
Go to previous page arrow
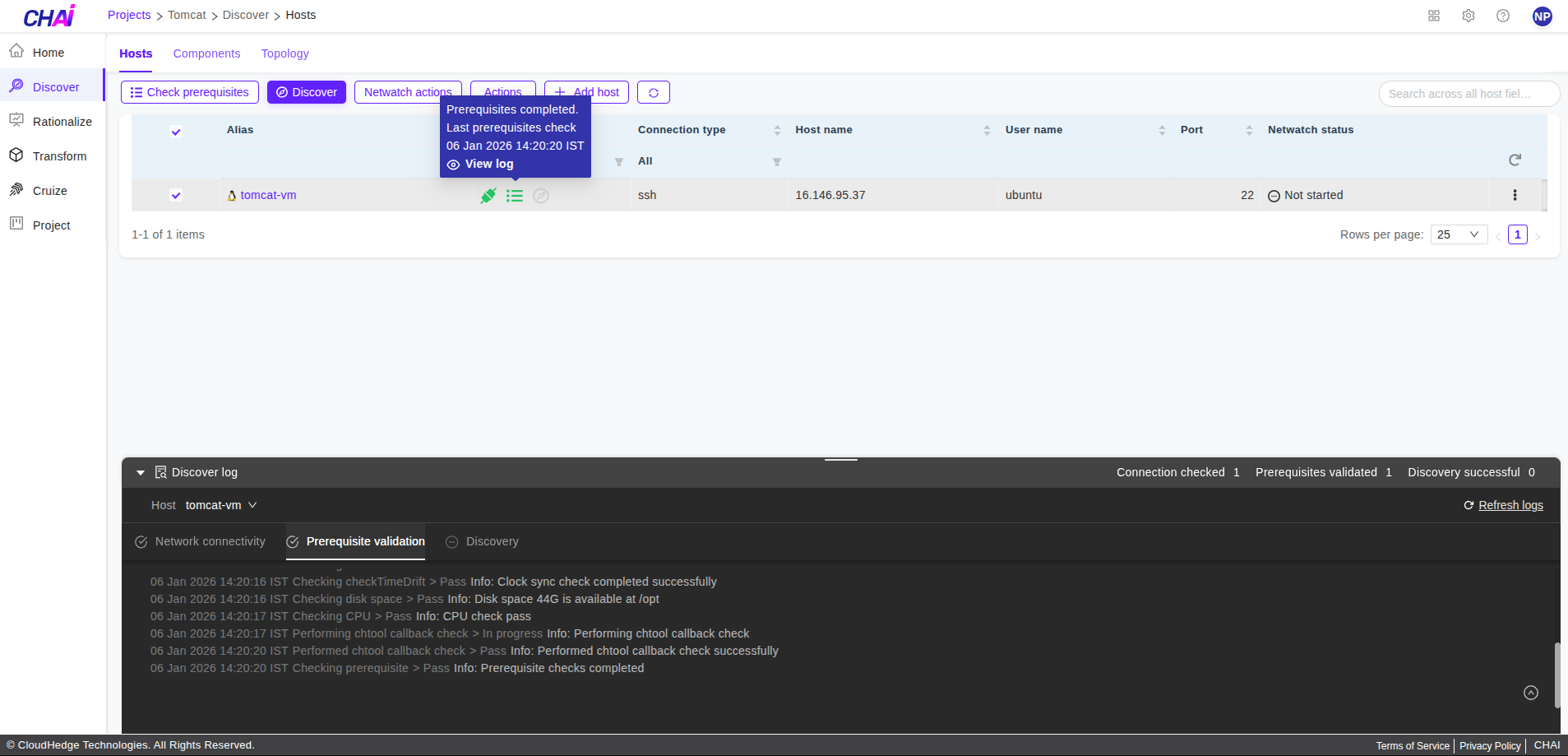[1498, 236]
